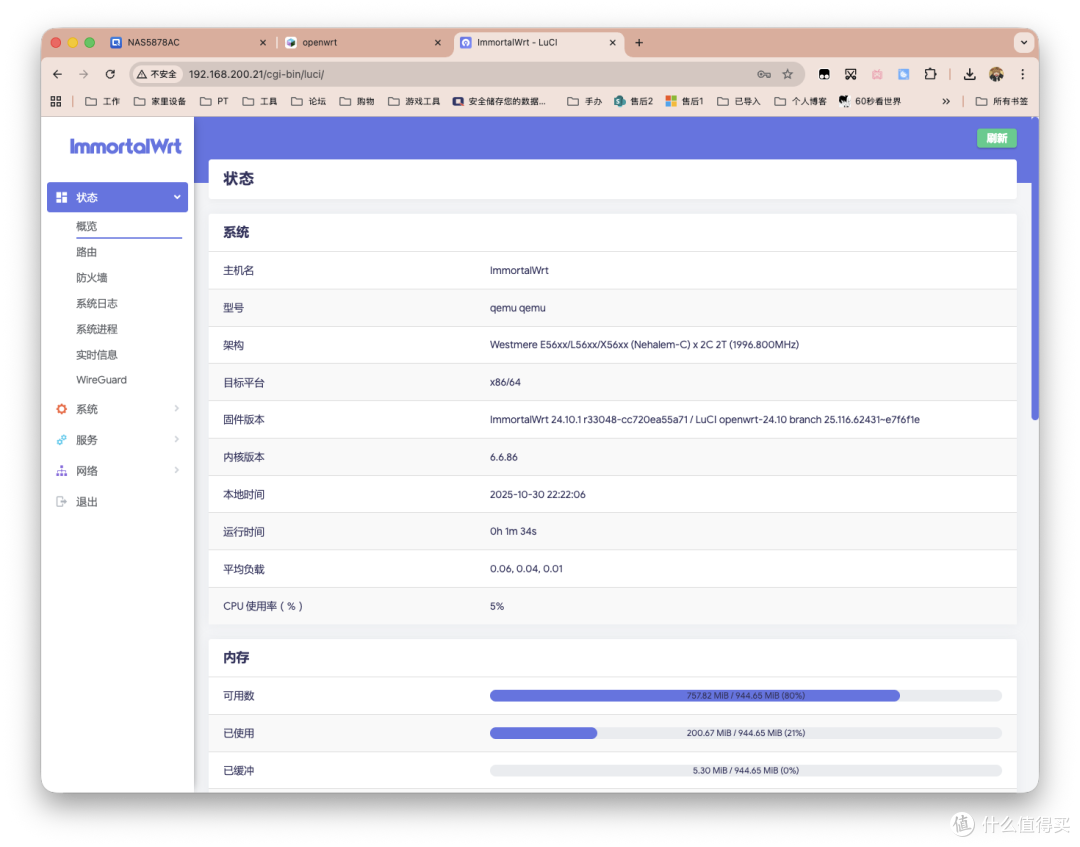Go forward with the browser forward arrow

(83, 74)
